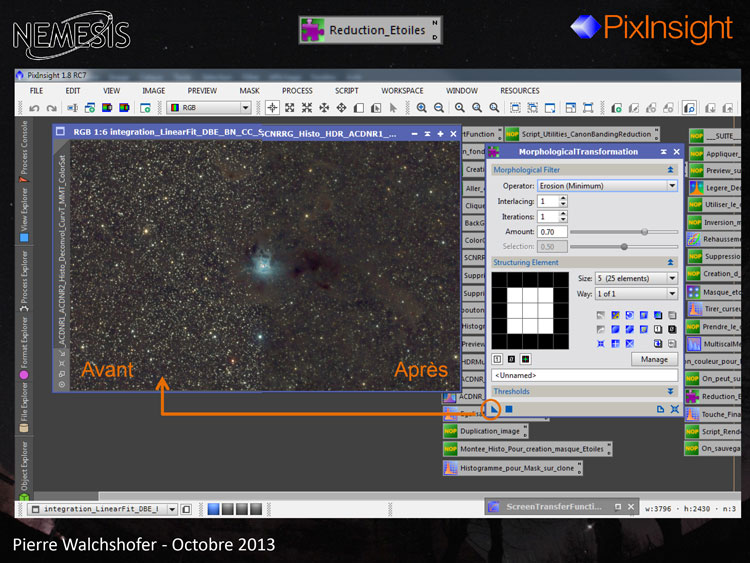Select the clear-element paint mode button
Viewport: 750px width, 563px height.
click(x=511, y=359)
